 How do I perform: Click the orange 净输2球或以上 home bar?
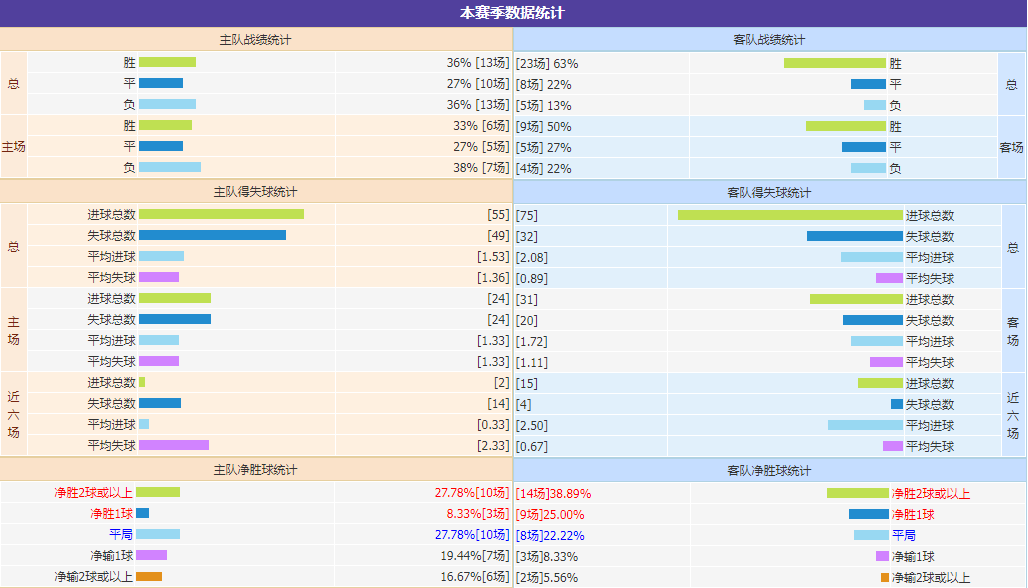[149, 577]
